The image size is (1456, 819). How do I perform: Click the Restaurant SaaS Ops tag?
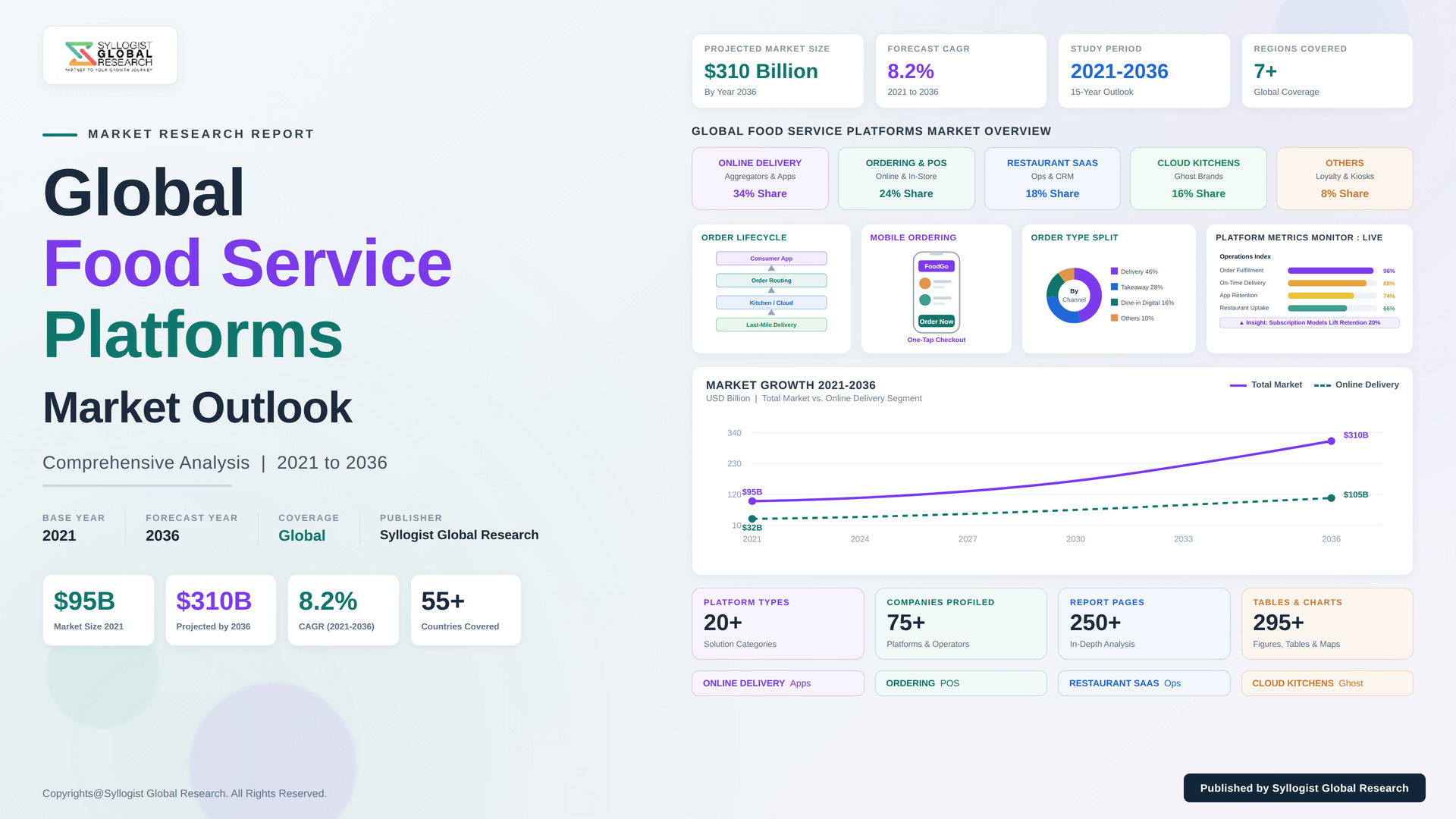1144,683
